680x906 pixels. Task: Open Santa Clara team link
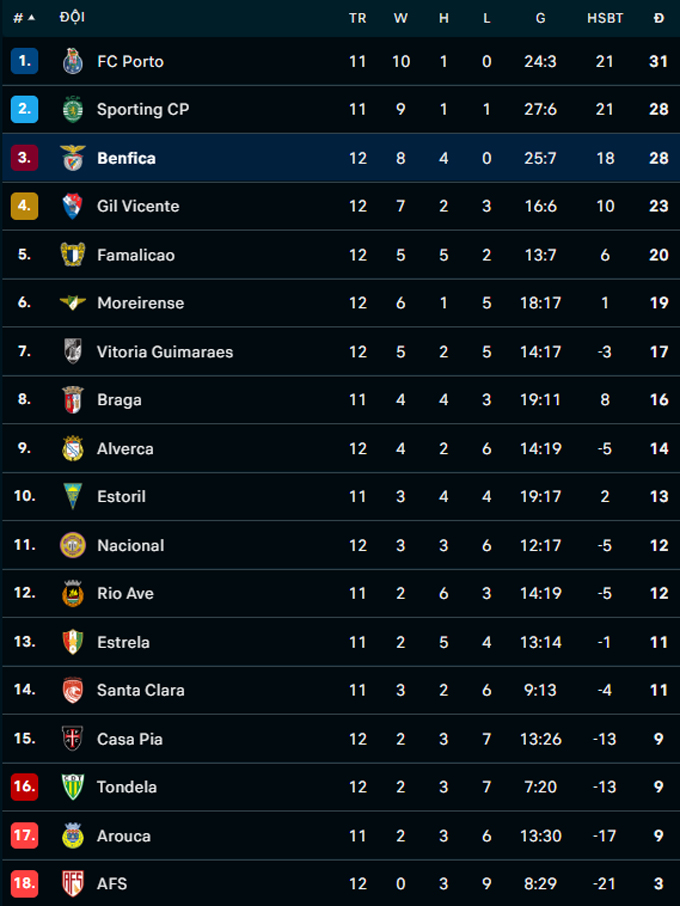click(x=140, y=690)
